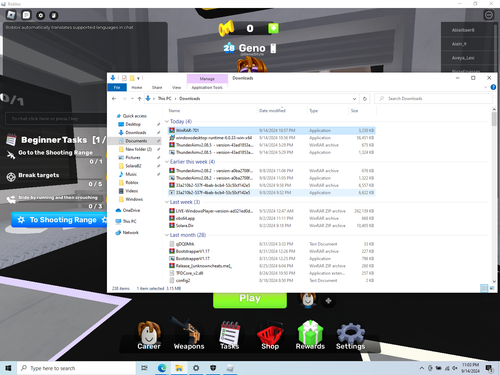Click Type here to search box
The height and width of the screenshot is (375, 500).
coord(77,368)
